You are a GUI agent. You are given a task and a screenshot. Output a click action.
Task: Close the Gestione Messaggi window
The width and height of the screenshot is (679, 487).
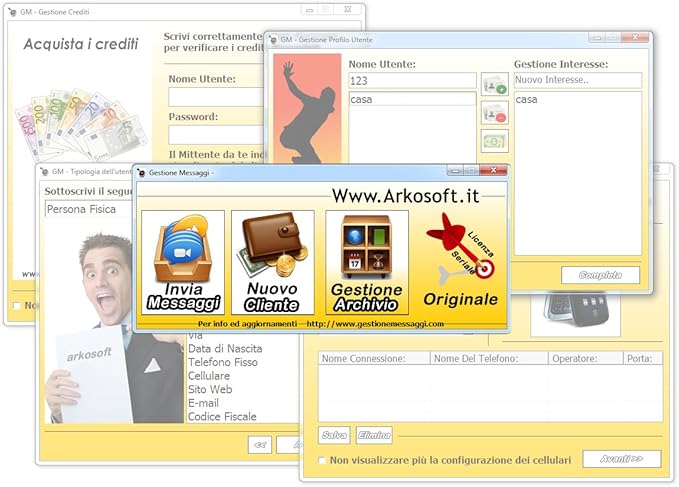[493, 170]
